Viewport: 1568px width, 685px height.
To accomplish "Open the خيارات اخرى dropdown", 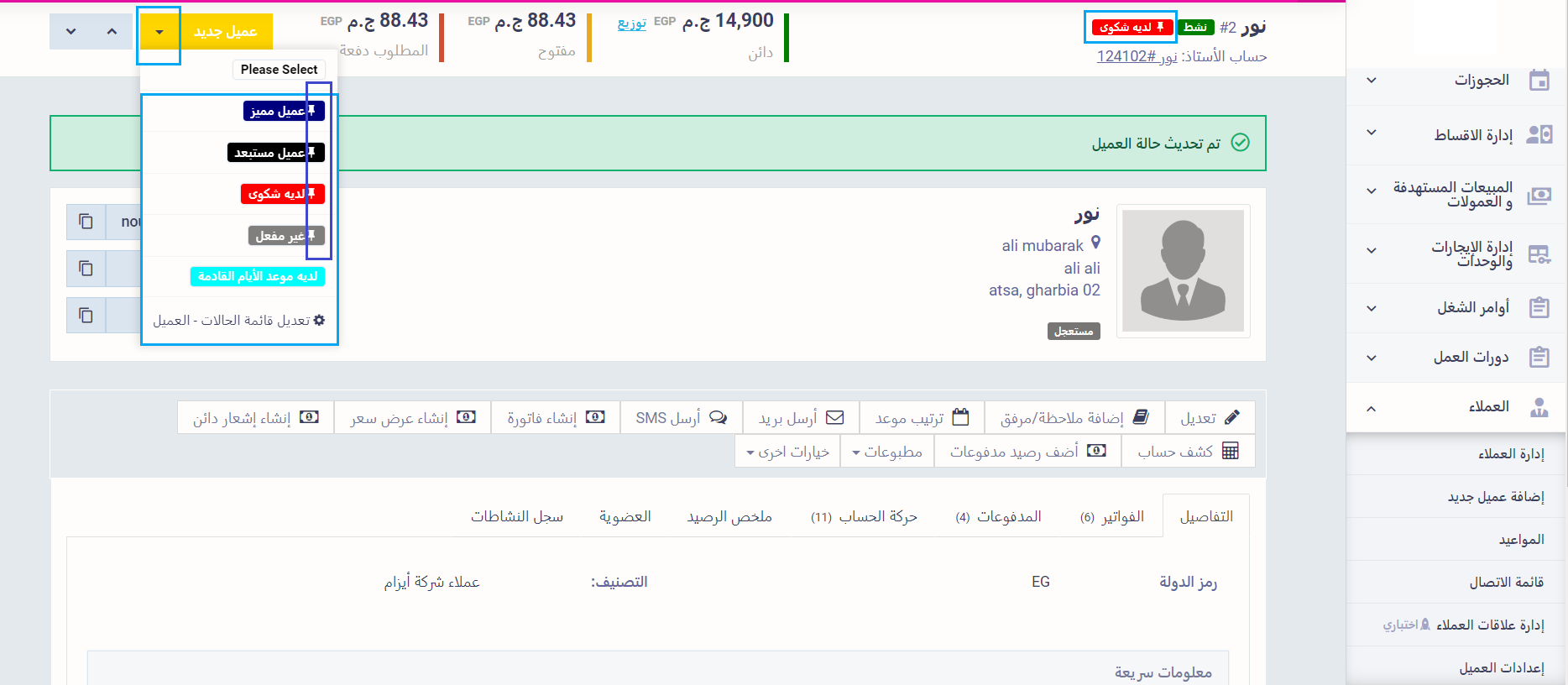I will click(x=787, y=452).
